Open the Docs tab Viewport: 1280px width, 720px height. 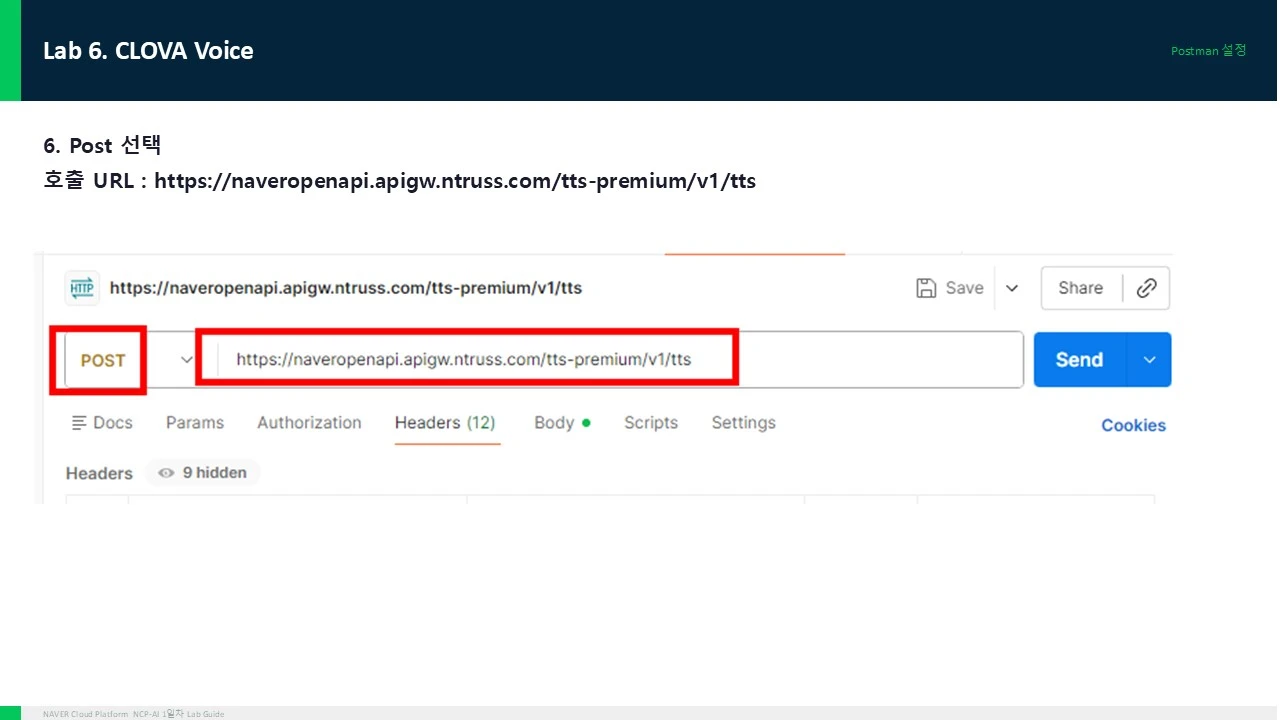tap(102, 423)
